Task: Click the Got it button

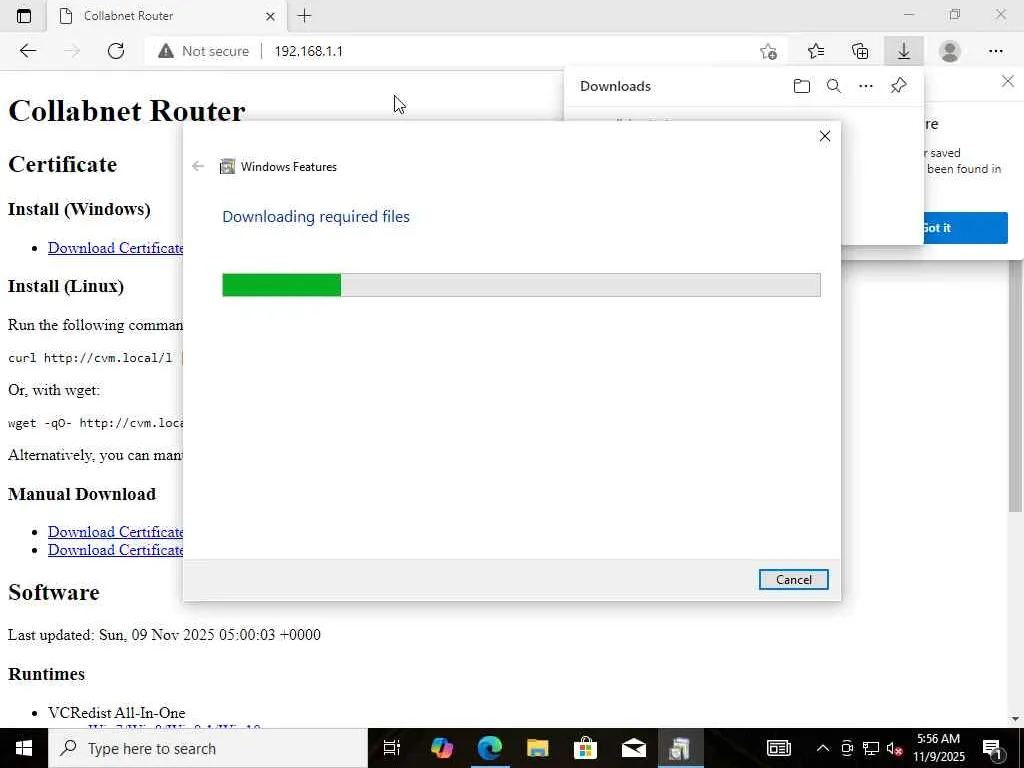Action: coord(965,228)
